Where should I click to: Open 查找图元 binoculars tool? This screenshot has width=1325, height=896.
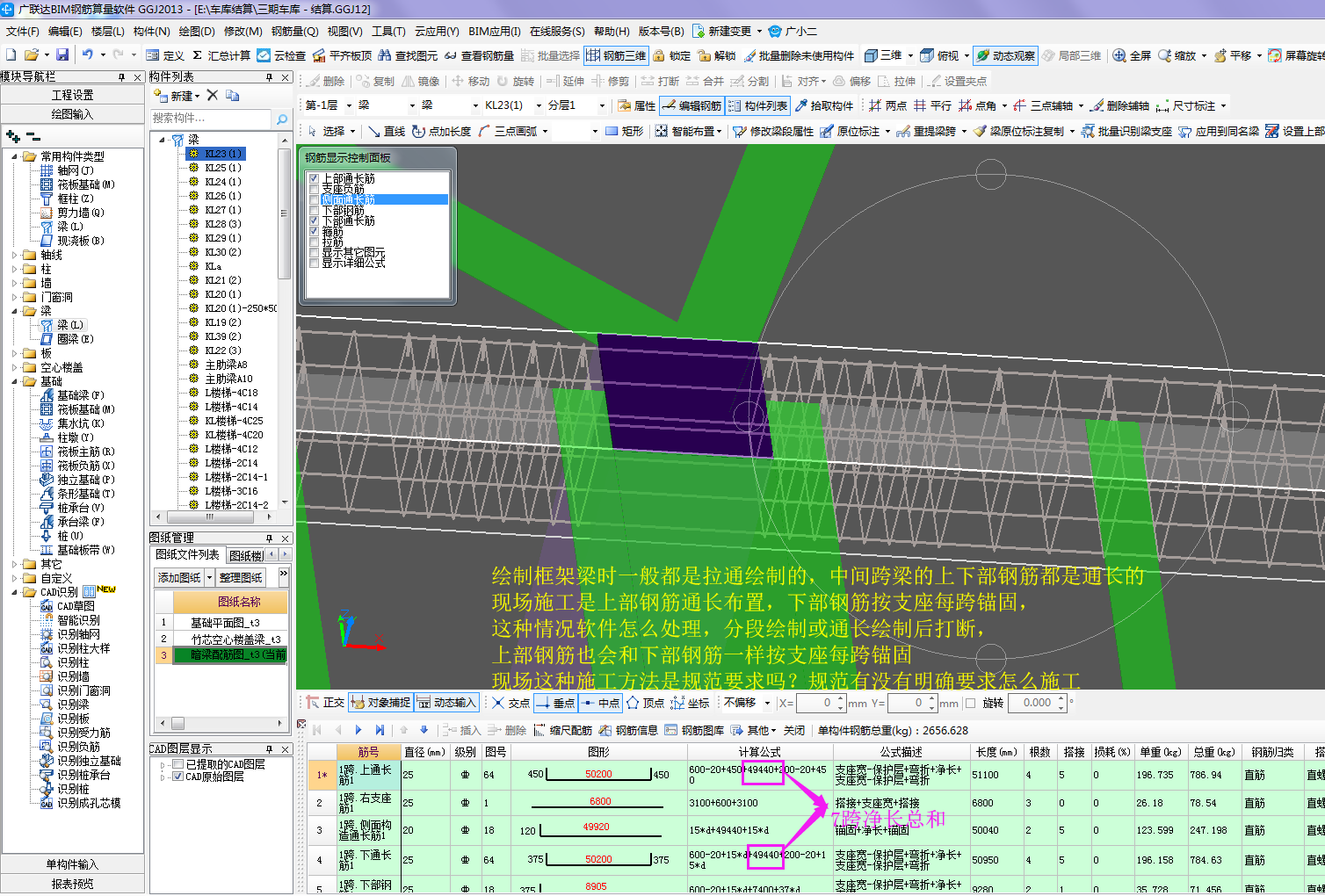click(x=408, y=55)
